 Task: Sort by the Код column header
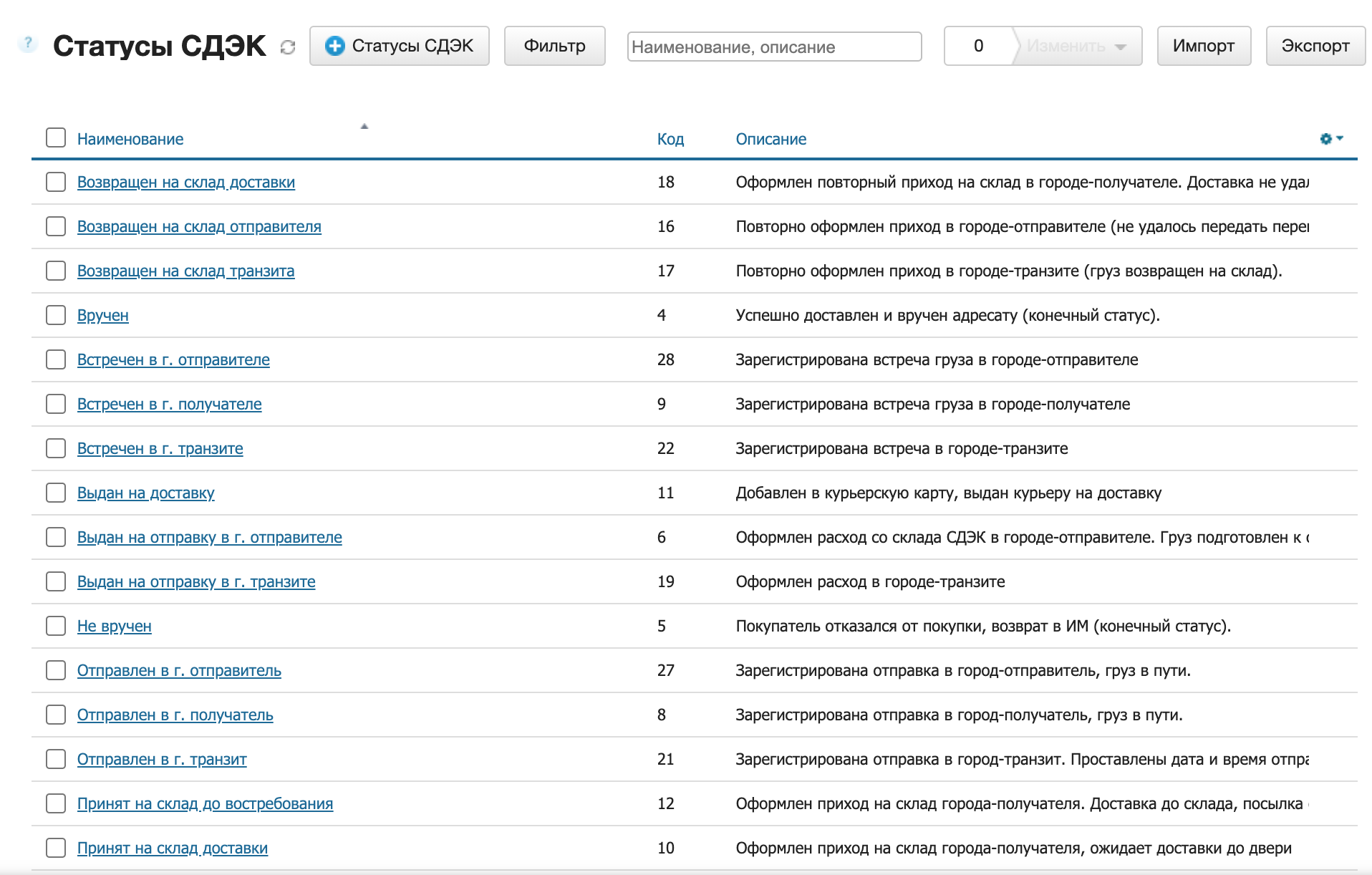pyautogui.click(x=670, y=139)
